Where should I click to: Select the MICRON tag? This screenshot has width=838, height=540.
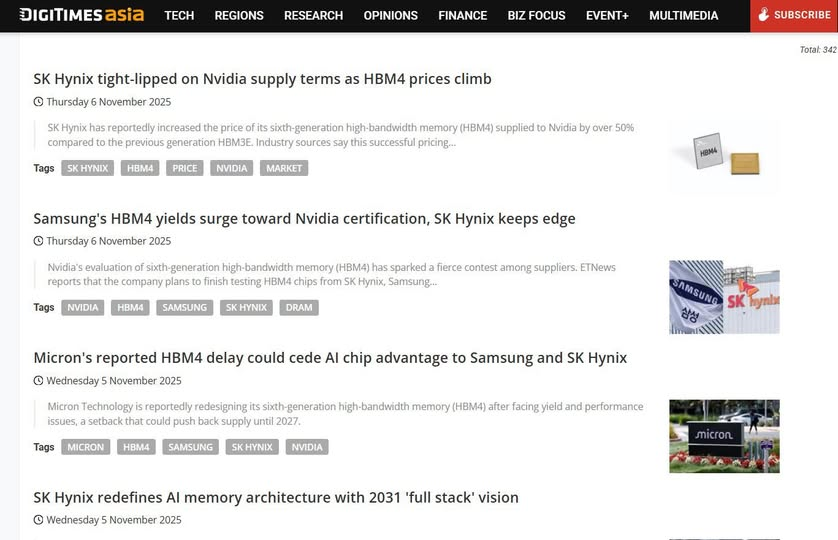click(x=86, y=447)
